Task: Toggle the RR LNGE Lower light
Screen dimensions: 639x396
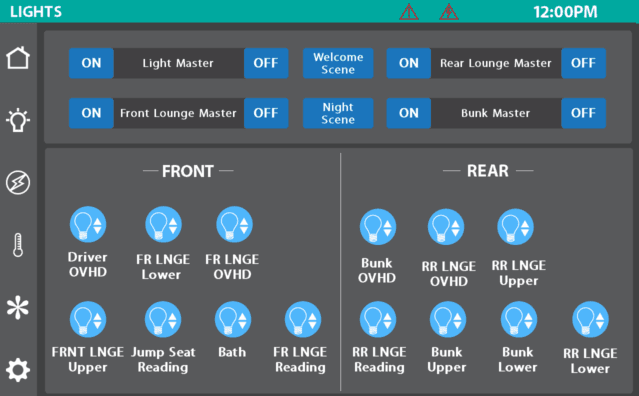Action: point(591,319)
